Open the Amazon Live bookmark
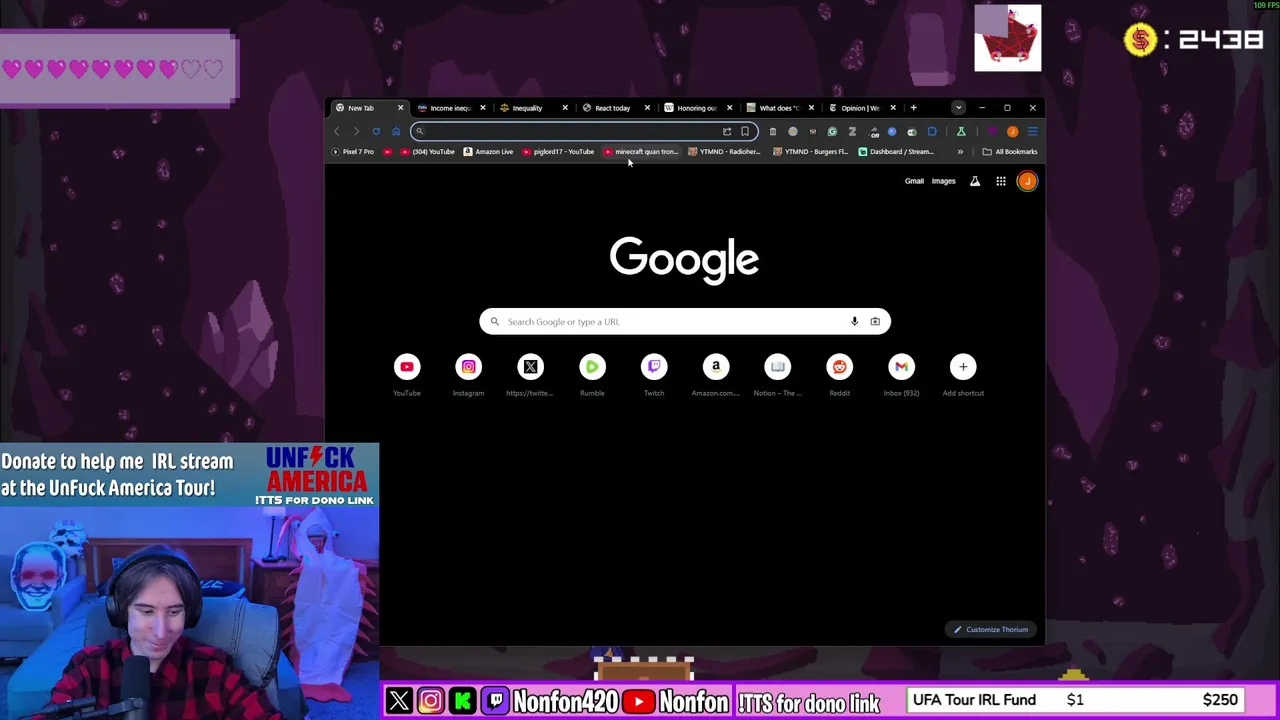The width and height of the screenshot is (1280, 720). tap(488, 152)
